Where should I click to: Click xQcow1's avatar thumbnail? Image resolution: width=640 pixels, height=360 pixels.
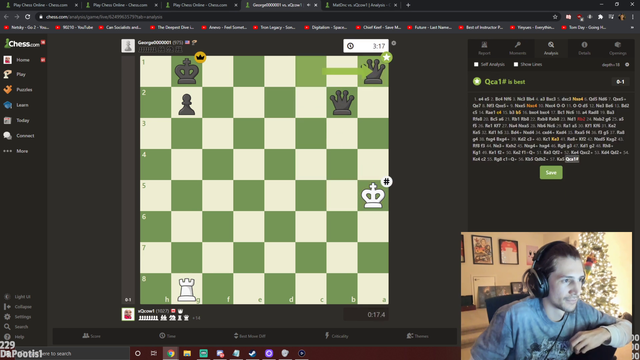128,314
